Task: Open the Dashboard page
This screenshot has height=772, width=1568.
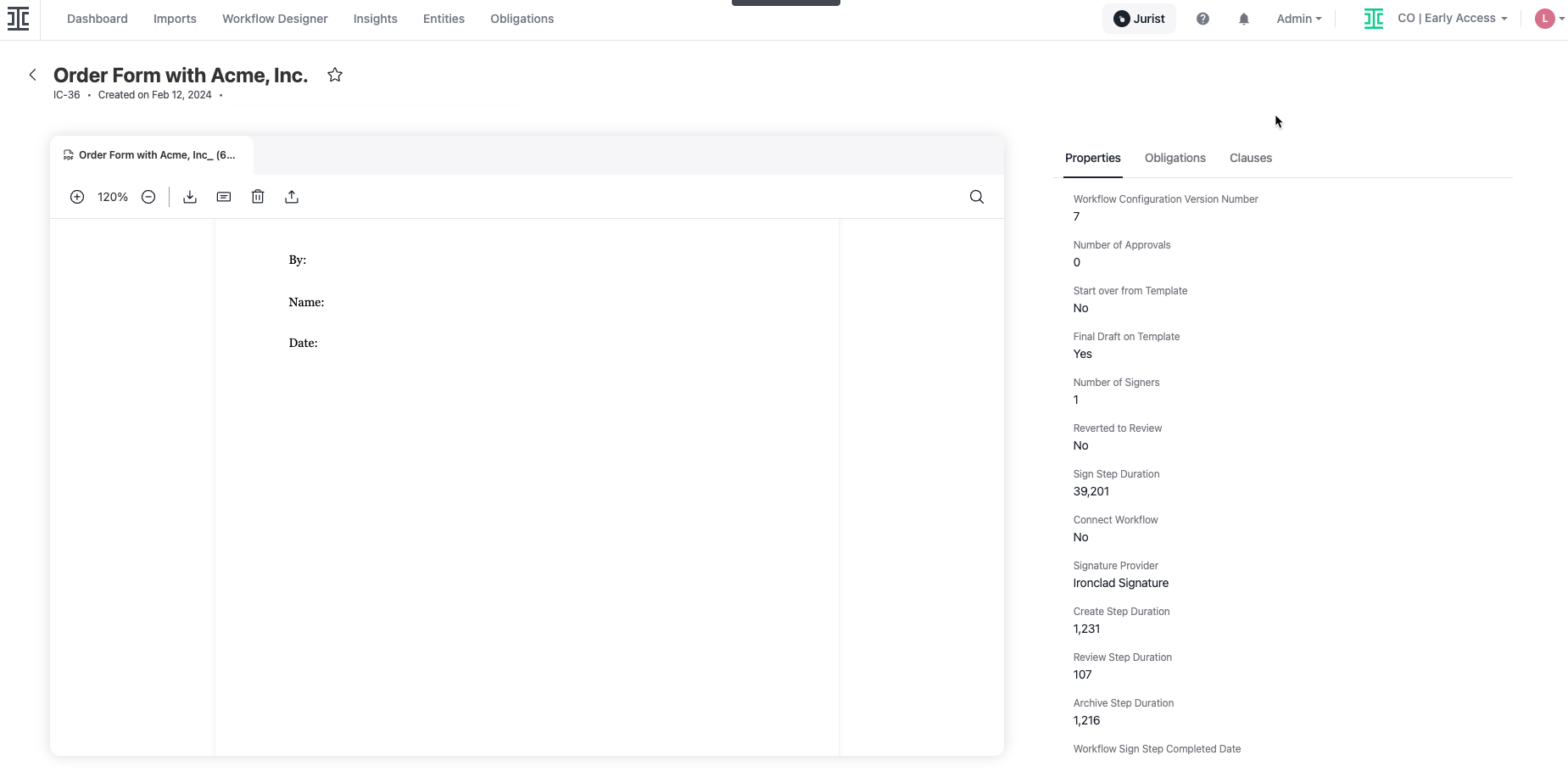Action: 98,19
